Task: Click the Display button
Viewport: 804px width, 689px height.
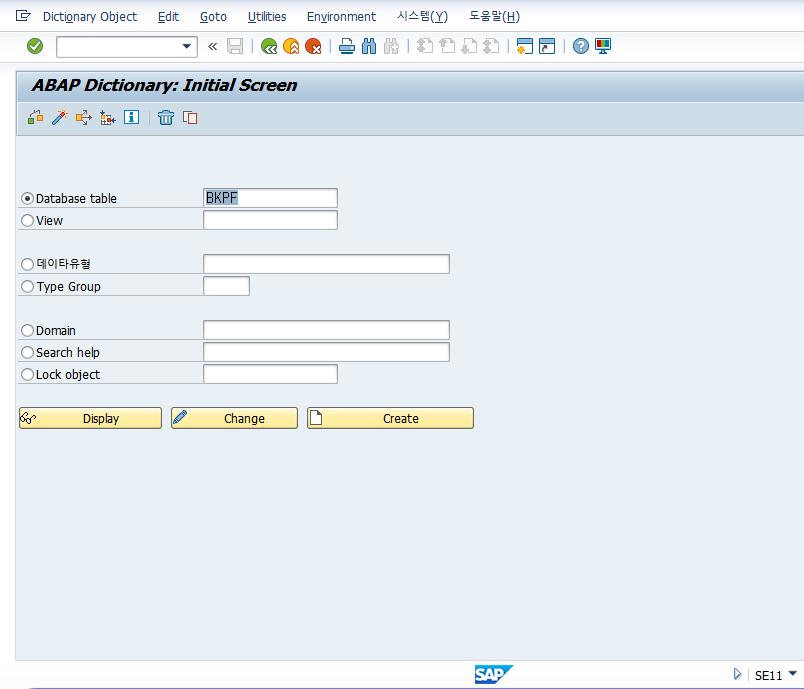Action: [x=90, y=418]
